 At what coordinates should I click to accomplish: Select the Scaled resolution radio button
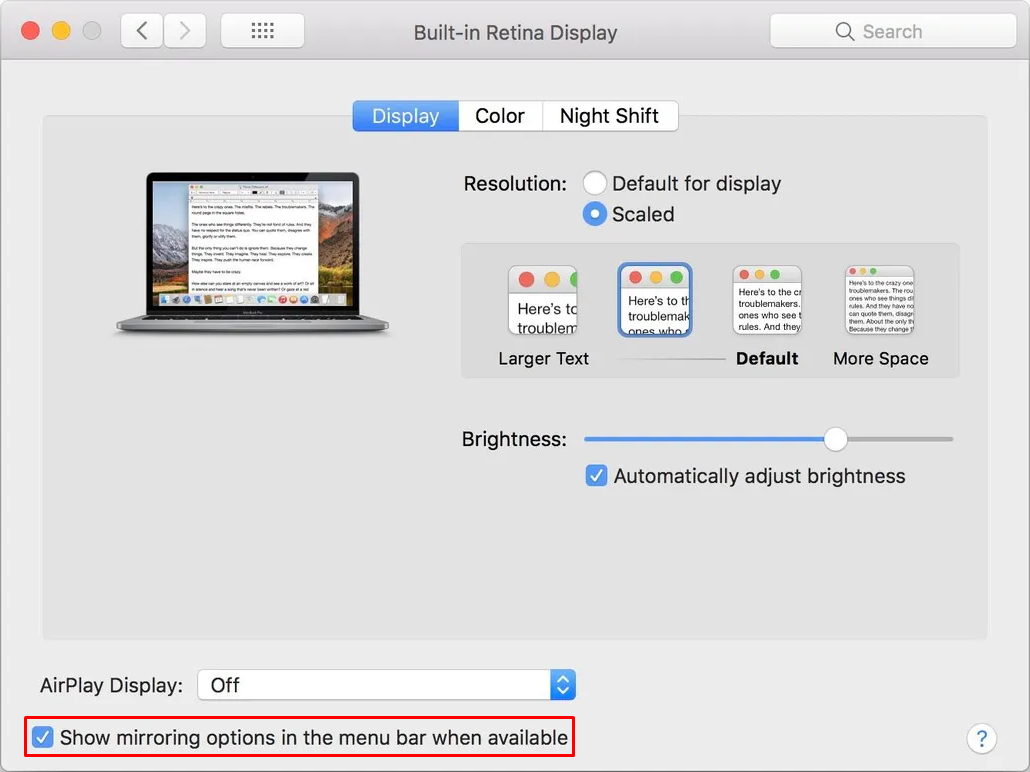point(594,213)
